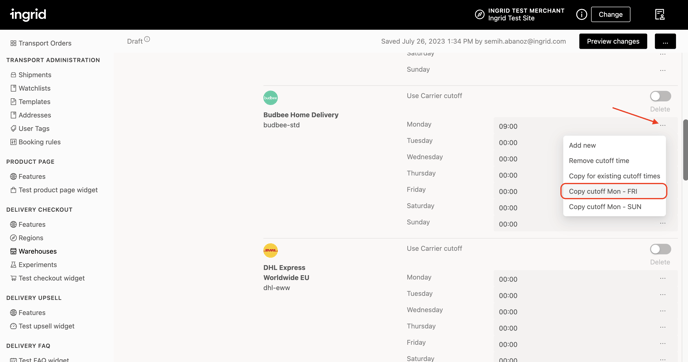688x362 pixels.
Task: Choose Copy for existing cutoff times
Action: [614, 176]
